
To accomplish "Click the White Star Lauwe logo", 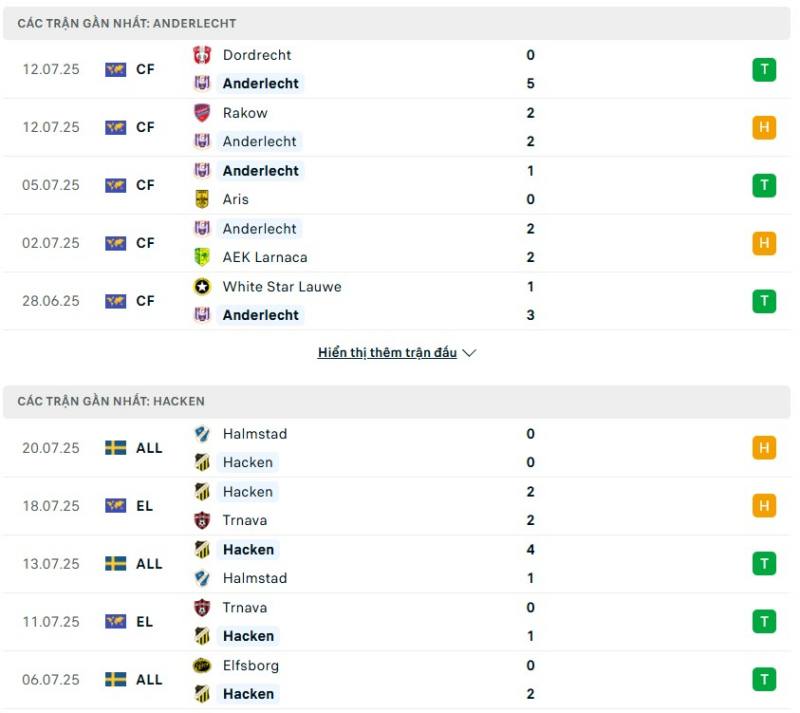I will (x=202, y=287).
